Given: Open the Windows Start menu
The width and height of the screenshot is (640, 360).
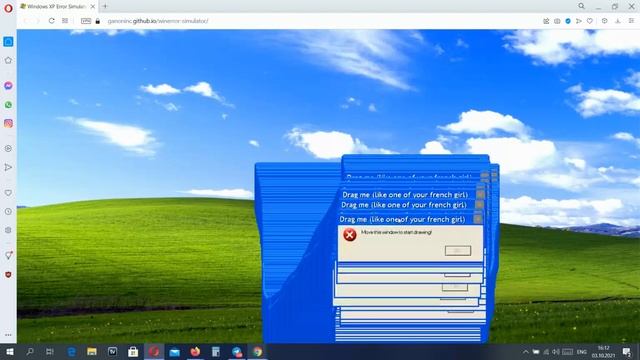Looking at the screenshot, I should point(10,352).
